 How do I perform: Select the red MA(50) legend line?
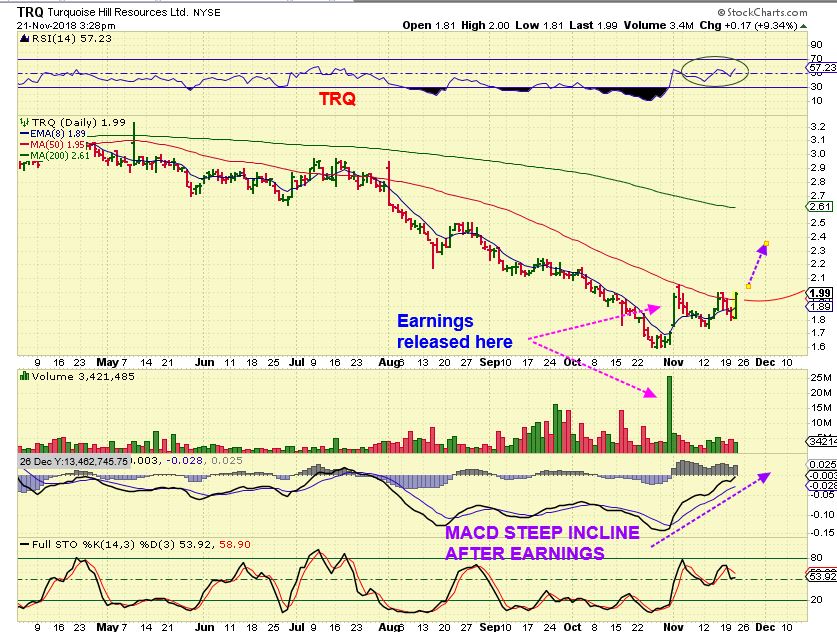click(25, 145)
